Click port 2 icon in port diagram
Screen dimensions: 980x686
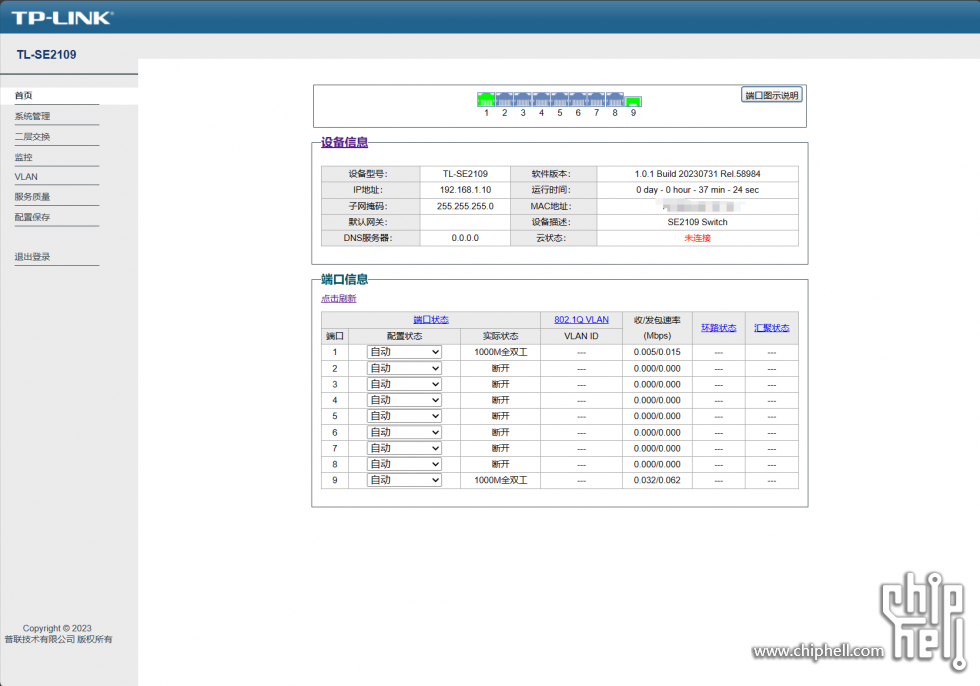[x=504, y=99]
